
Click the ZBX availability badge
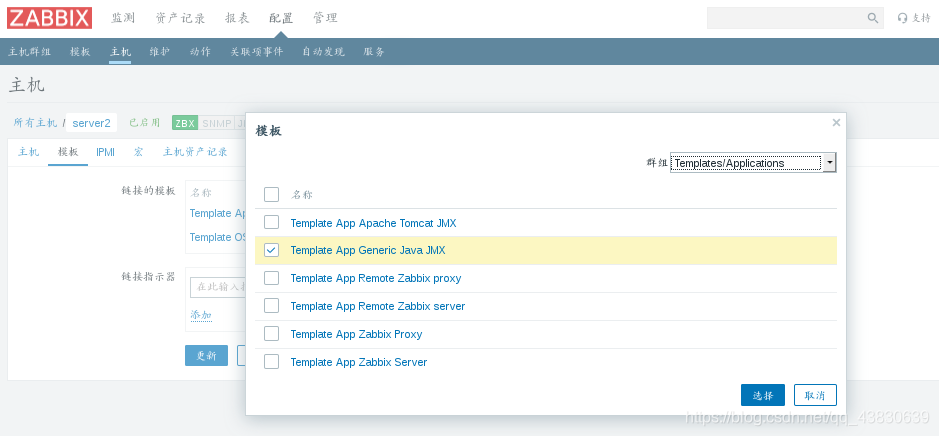184,123
